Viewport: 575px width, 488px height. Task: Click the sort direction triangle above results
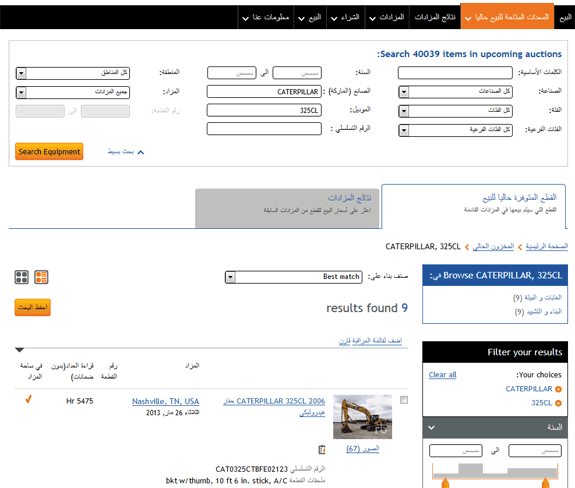click(19, 350)
